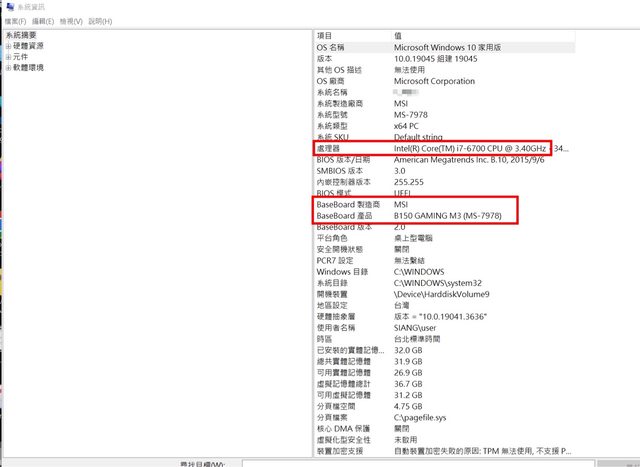Click the System Information app icon in title bar
Viewport: 640px width, 467px height.
coord(9,6)
